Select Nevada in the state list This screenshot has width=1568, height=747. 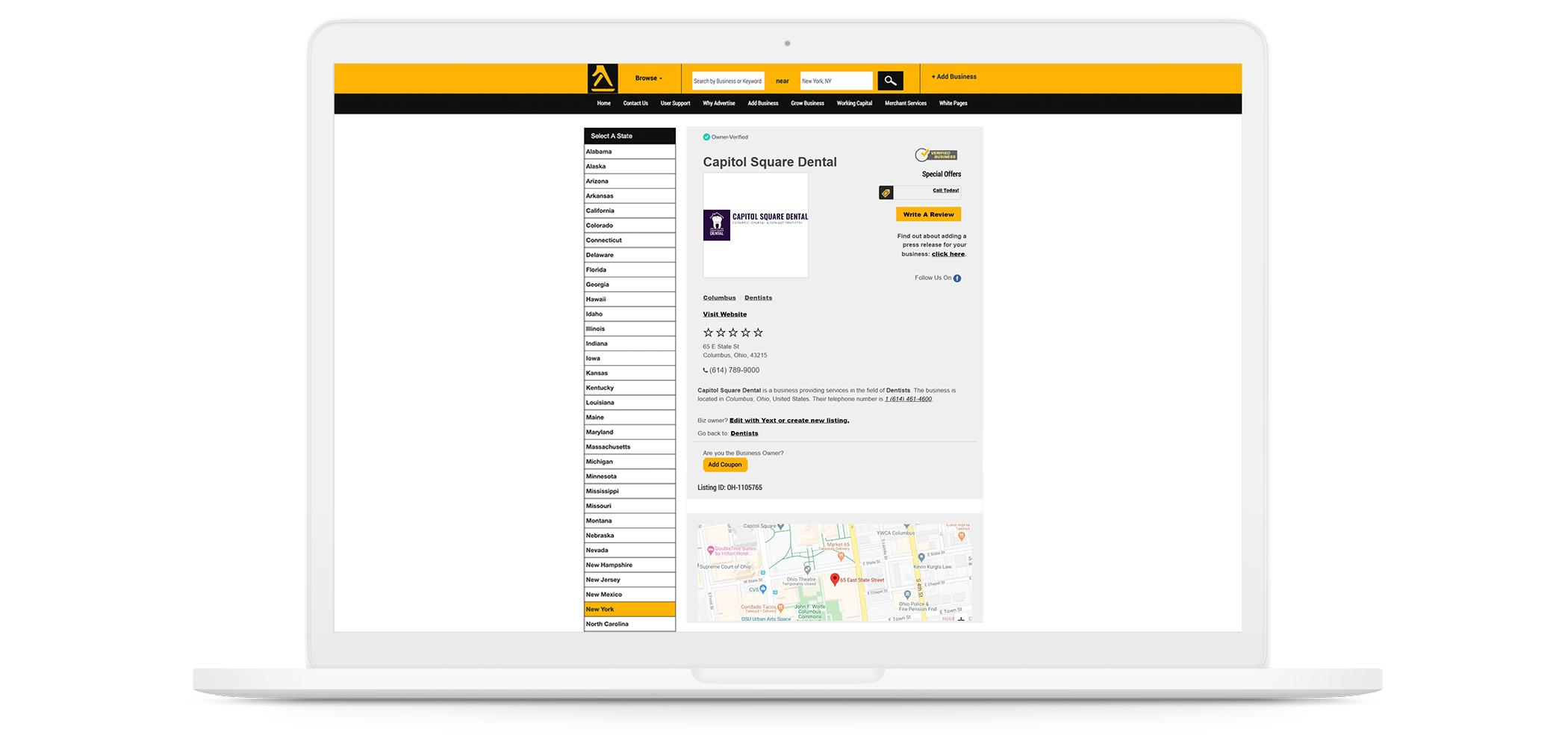629,551
